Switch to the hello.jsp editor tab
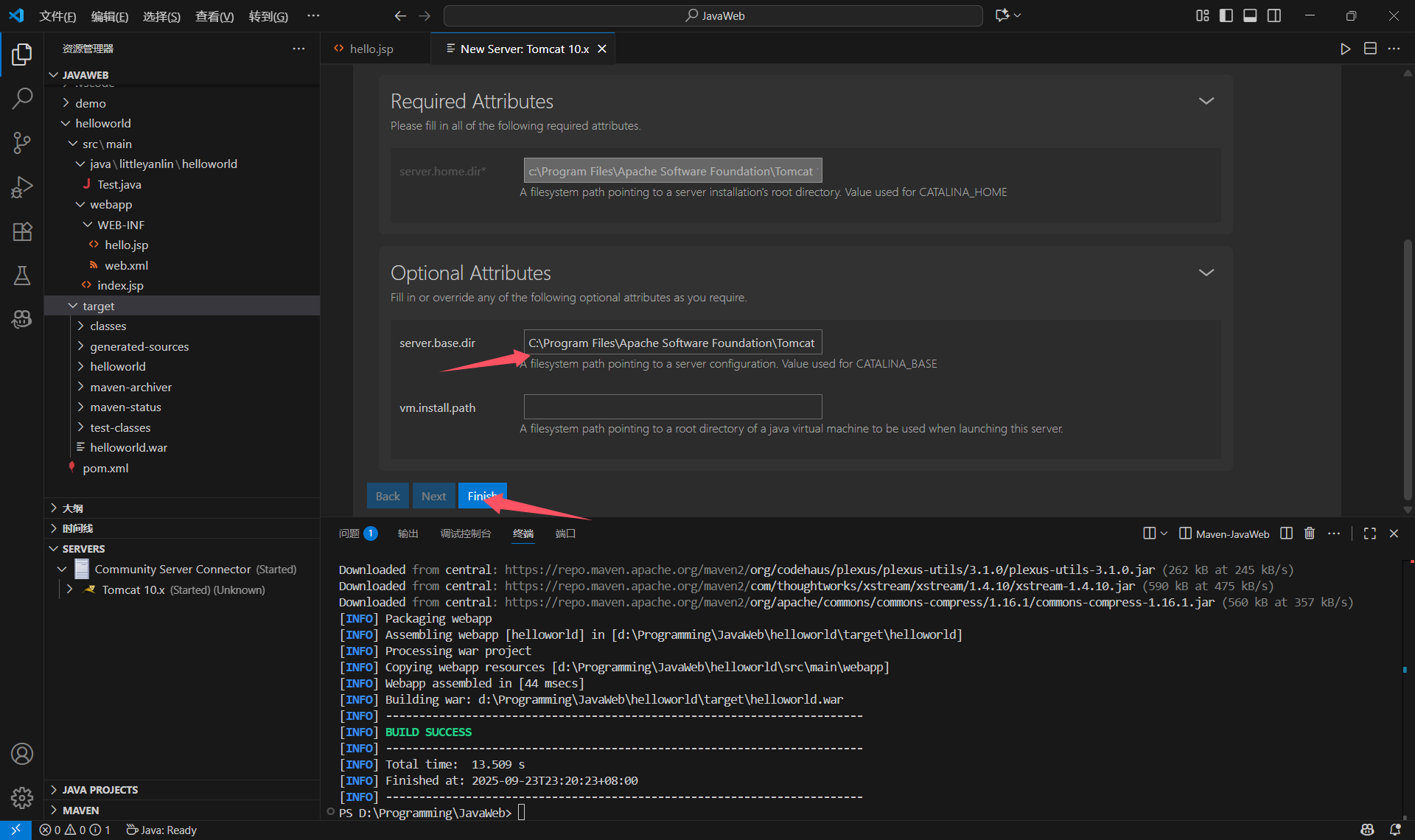The image size is (1415, 840). [371, 49]
